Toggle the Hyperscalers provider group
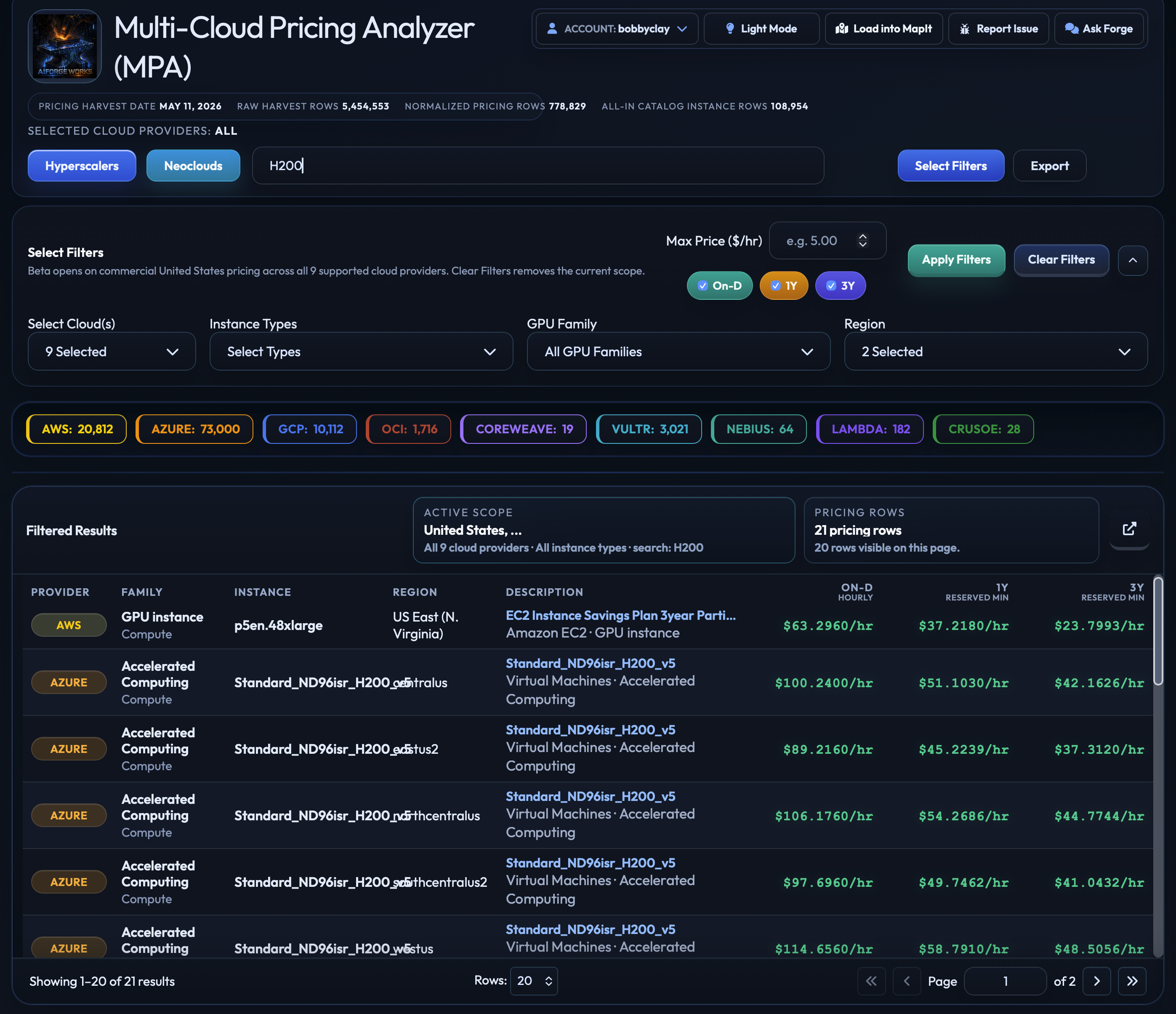The image size is (1176, 1014). pyautogui.click(x=82, y=166)
